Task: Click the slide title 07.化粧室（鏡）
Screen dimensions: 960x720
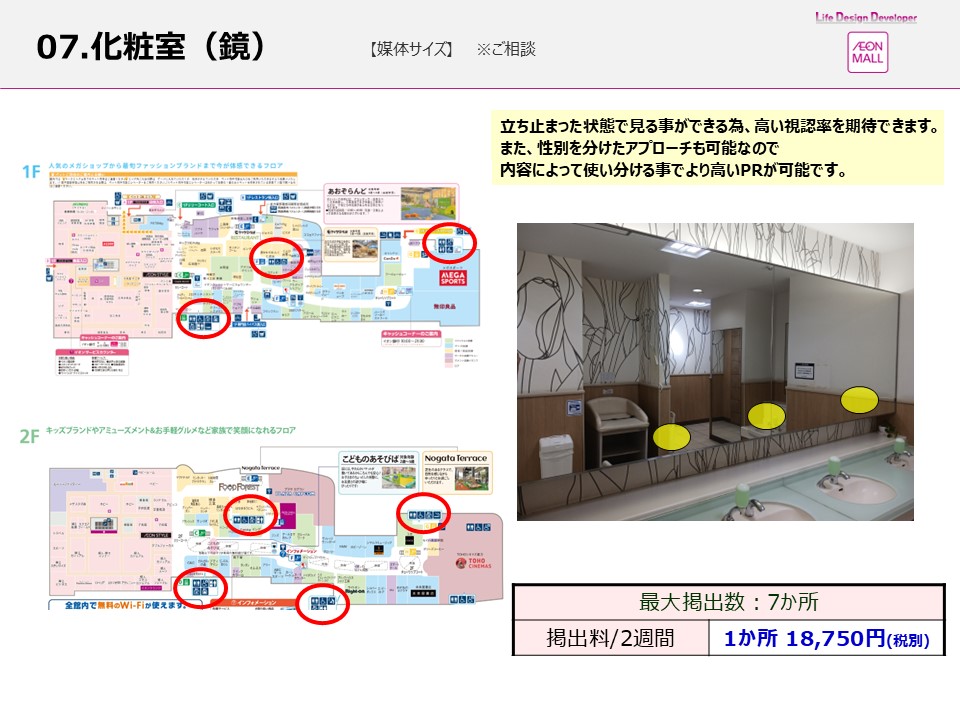Action: (x=150, y=47)
